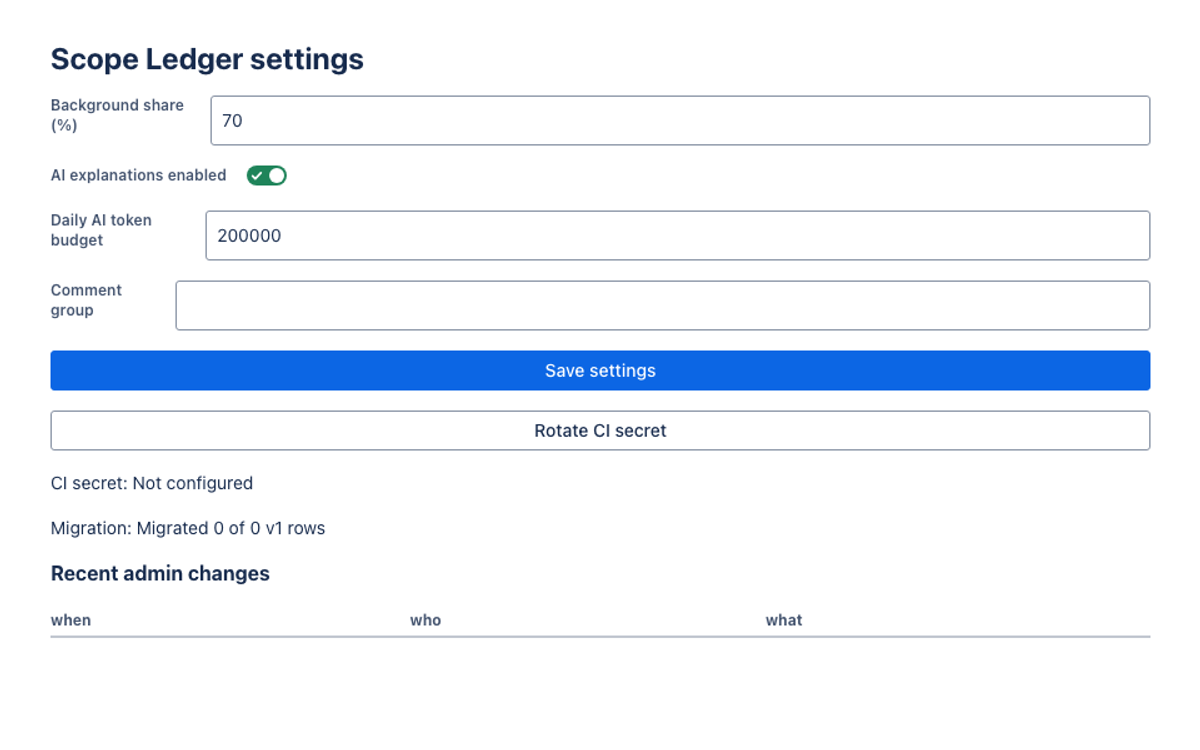
Task: Click the CI secret: Not configured text
Action: click(152, 483)
